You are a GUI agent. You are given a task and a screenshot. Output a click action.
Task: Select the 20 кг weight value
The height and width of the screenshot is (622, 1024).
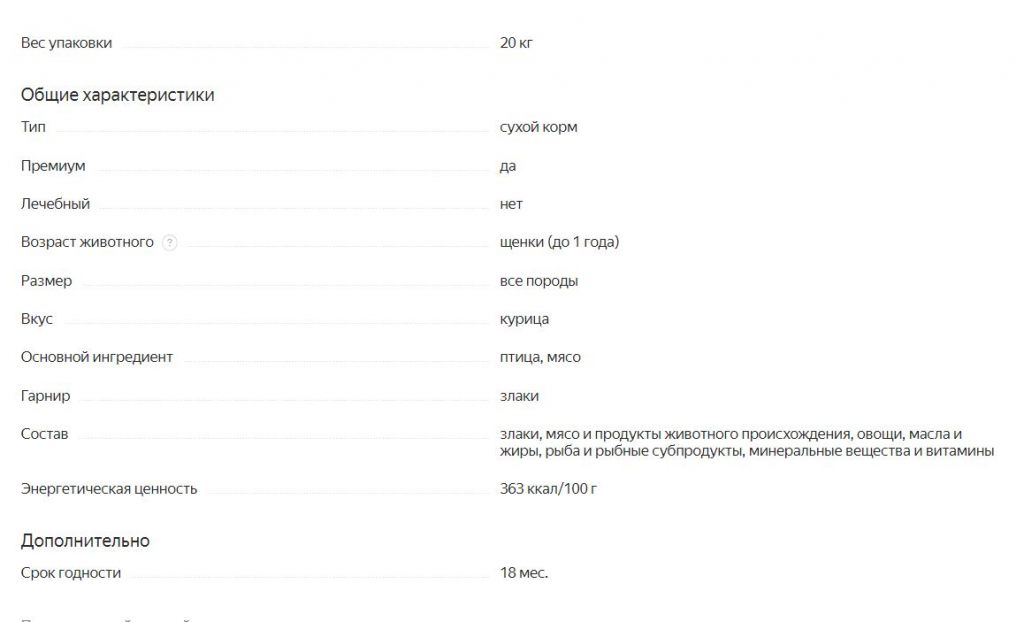click(516, 43)
